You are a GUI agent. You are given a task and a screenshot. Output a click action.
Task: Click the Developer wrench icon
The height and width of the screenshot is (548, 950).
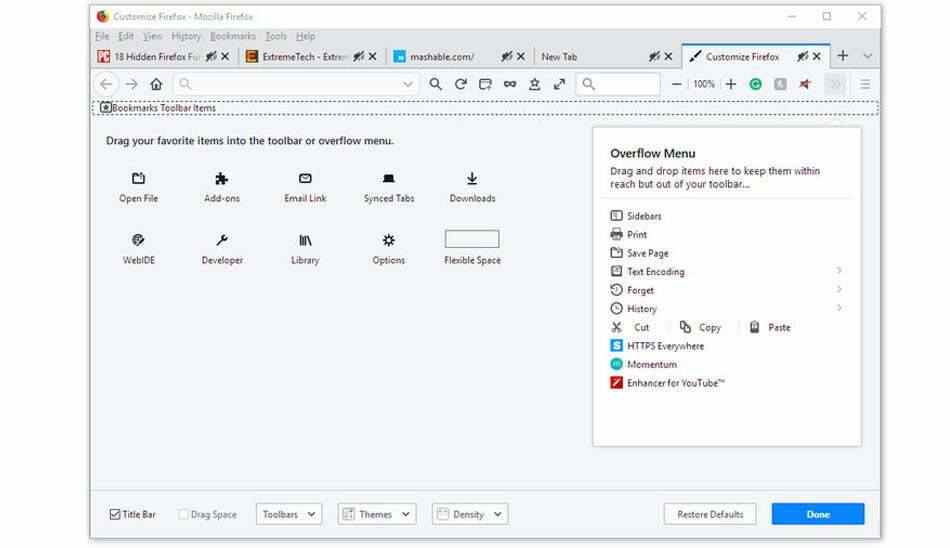pos(222,240)
